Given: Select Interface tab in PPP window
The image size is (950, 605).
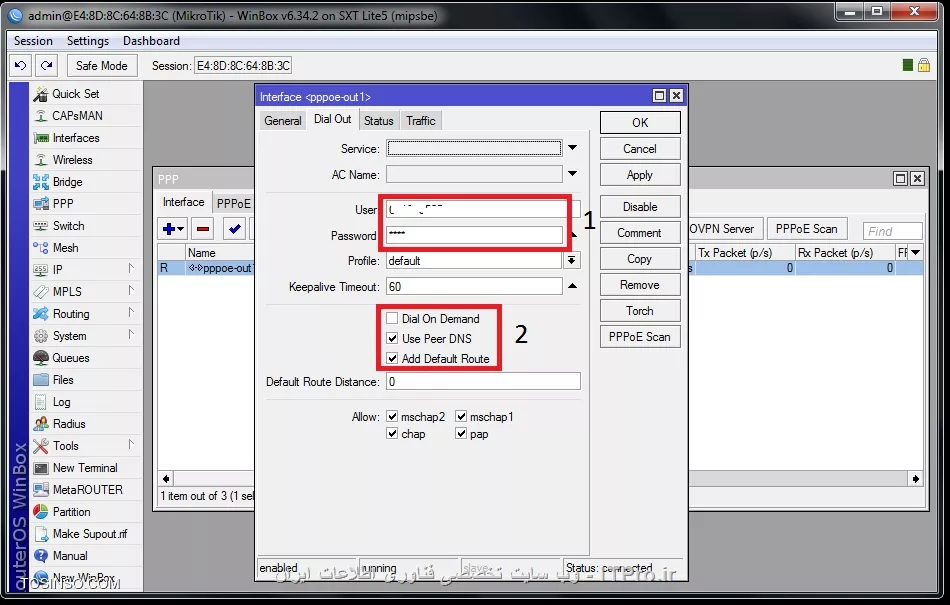Looking at the screenshot, I should (x=184, y=202).
